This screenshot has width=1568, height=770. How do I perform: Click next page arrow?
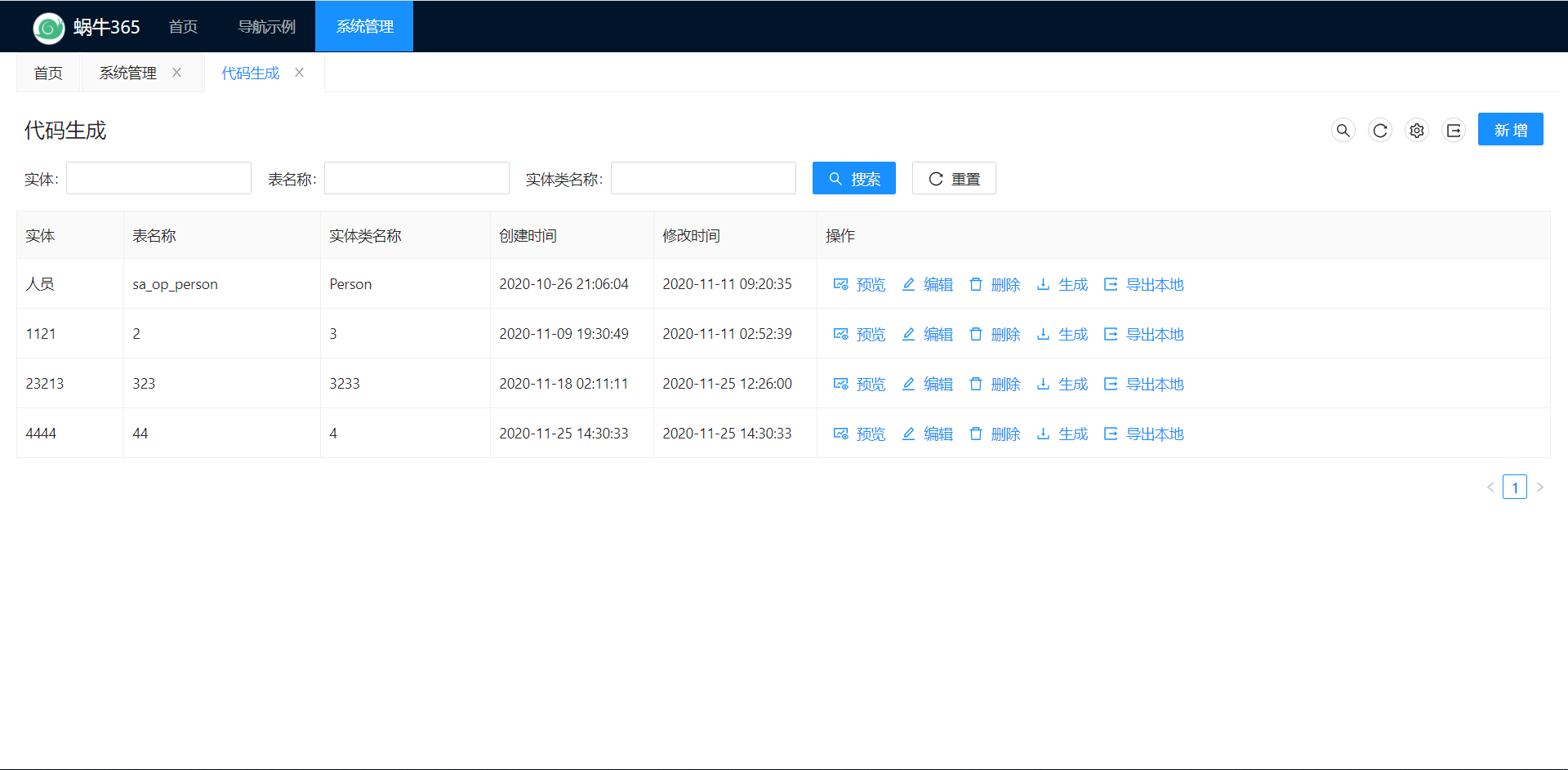(x=1539, y=487)
